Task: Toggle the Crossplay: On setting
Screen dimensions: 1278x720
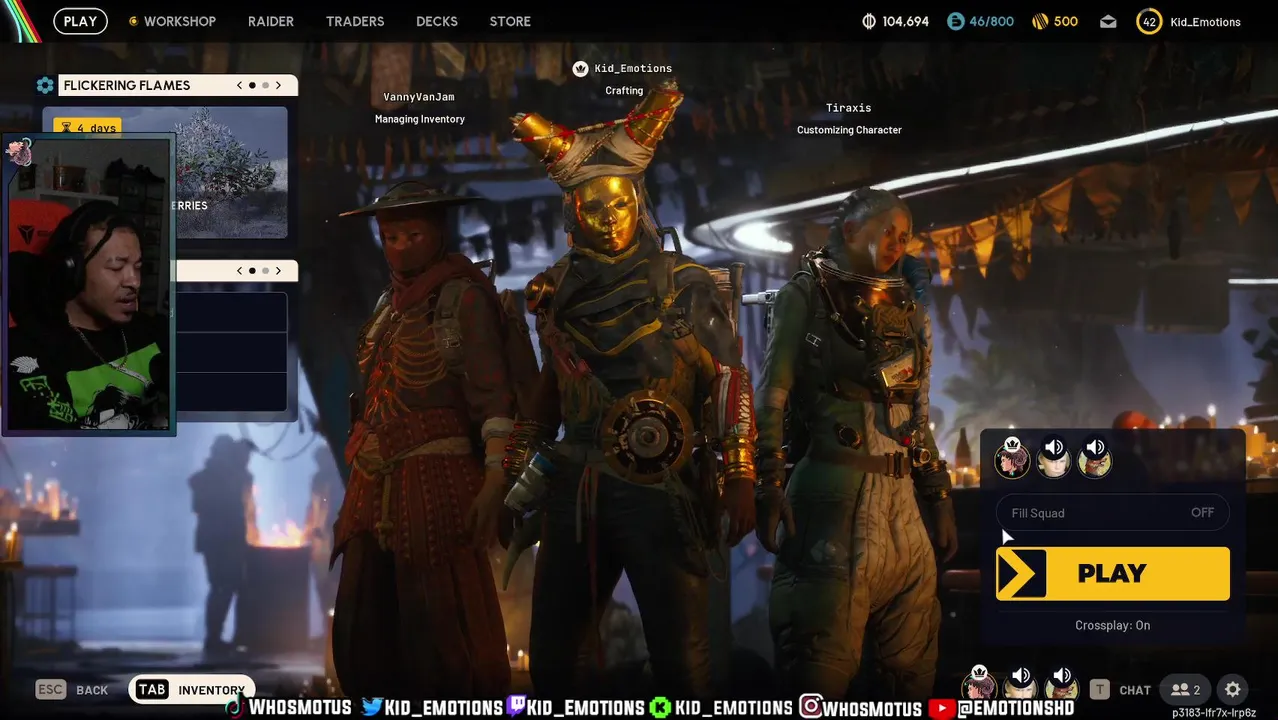Action: (1113, 625)
